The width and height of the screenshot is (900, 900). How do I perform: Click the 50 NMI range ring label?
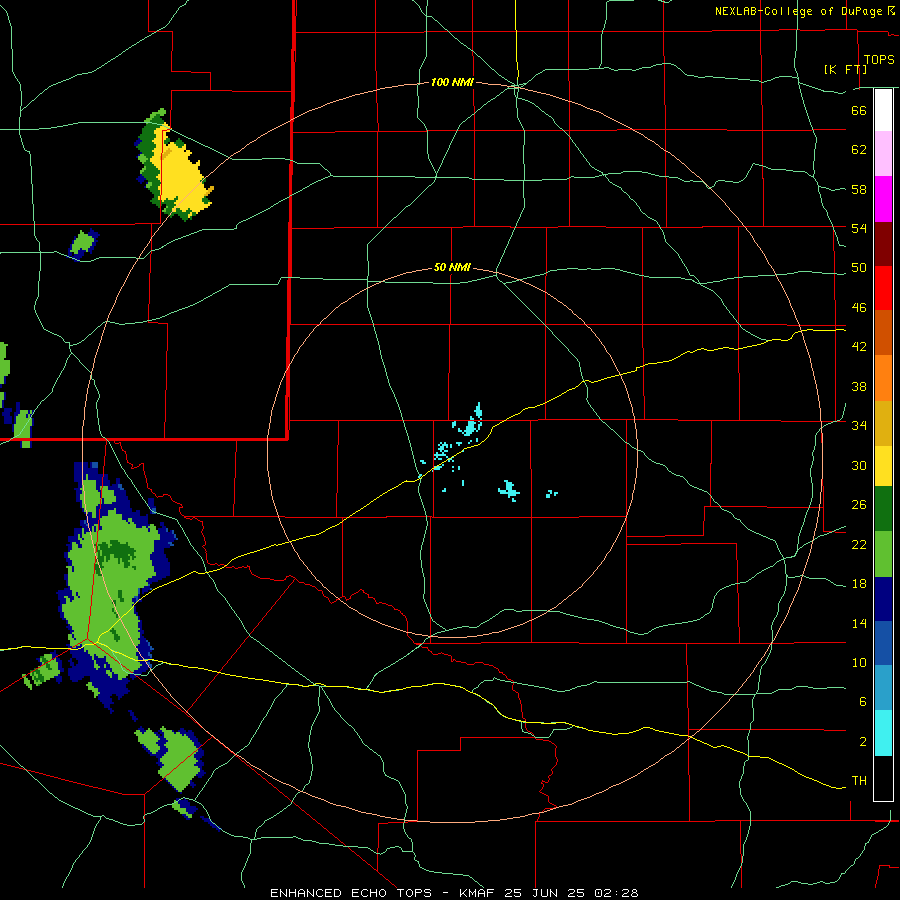[x=452, y=267]
